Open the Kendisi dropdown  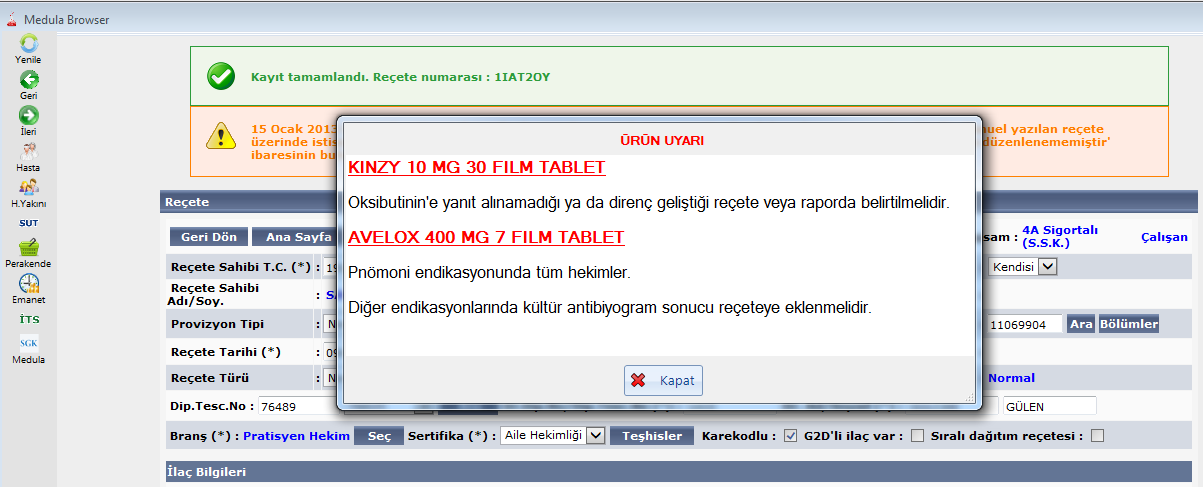[1022, 267]
